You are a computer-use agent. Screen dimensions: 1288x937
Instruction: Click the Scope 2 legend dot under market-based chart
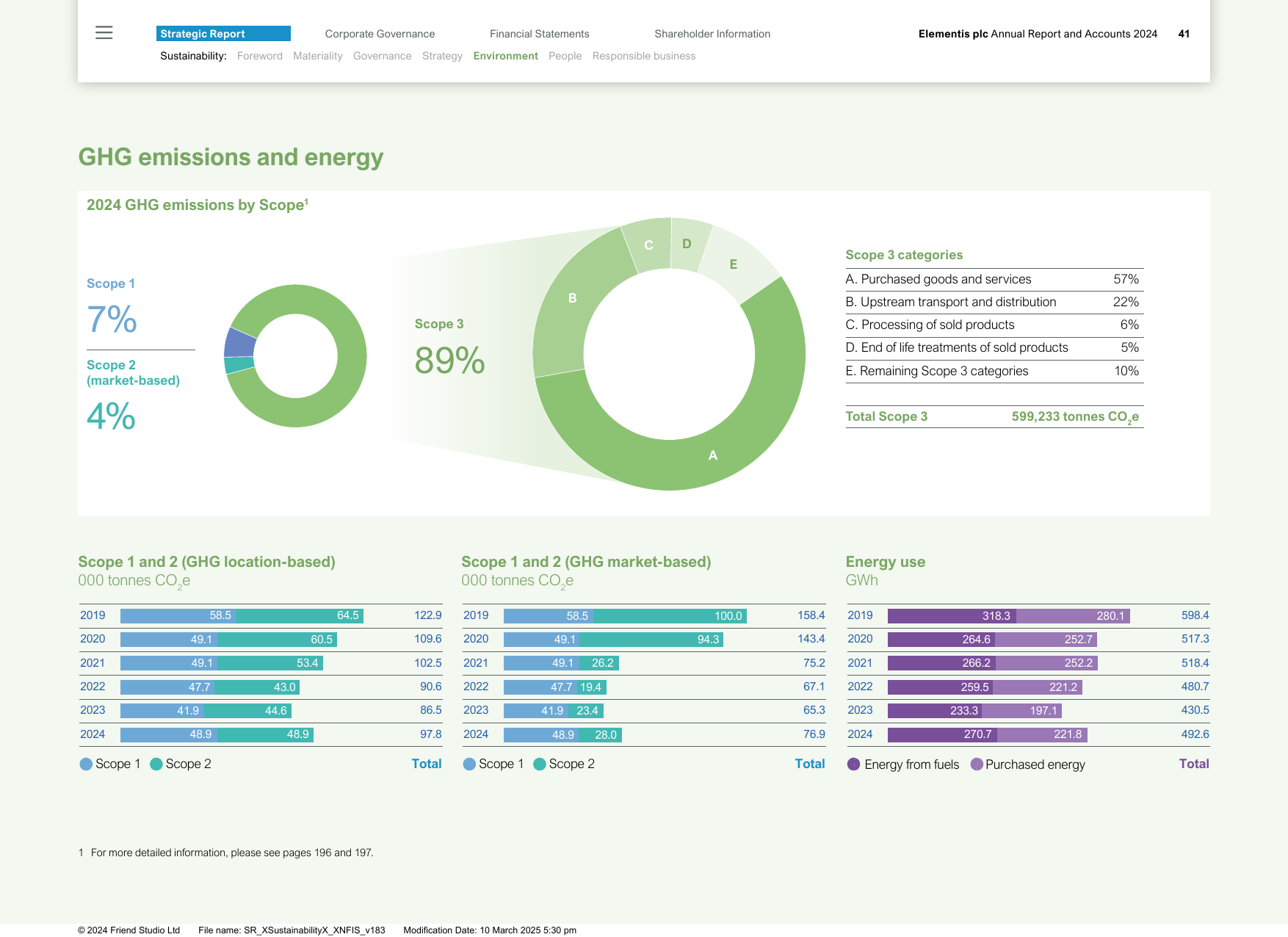click(540, 764)
